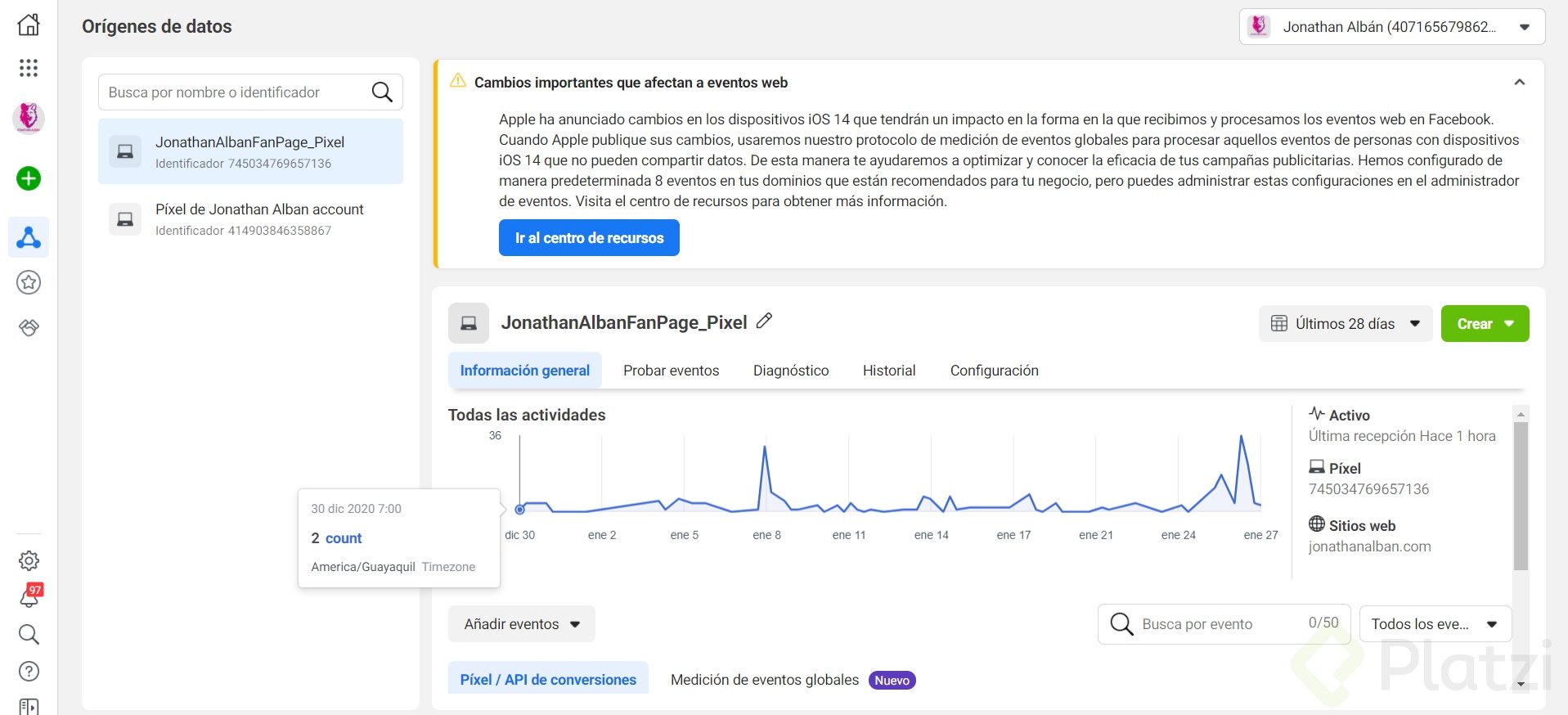Select Medición de eventos globales tab
The image size is (1568, 715).
[x=765, y=680]
